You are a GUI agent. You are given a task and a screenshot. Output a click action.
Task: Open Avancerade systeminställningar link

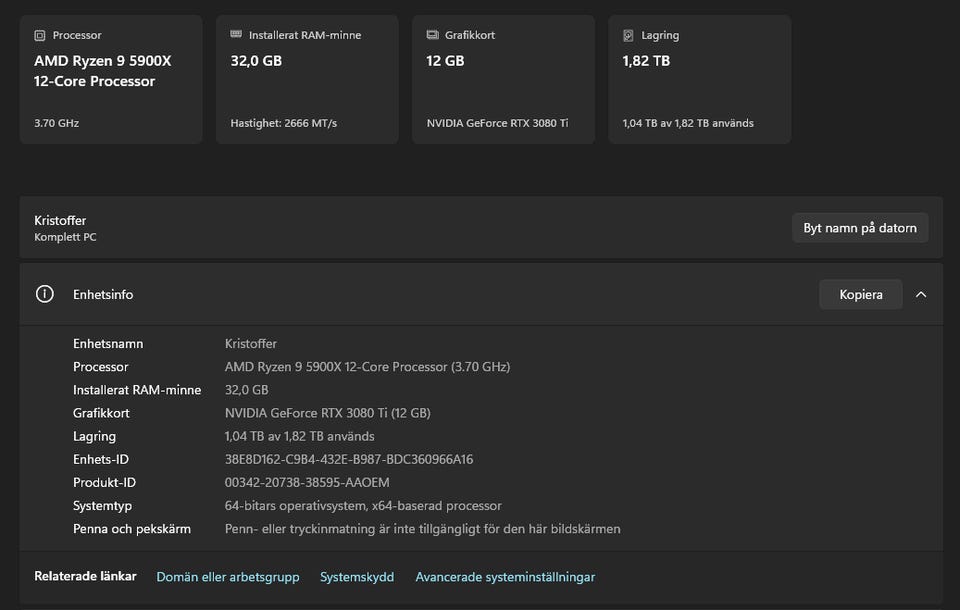pyautogui.click(x=505, y=577)
